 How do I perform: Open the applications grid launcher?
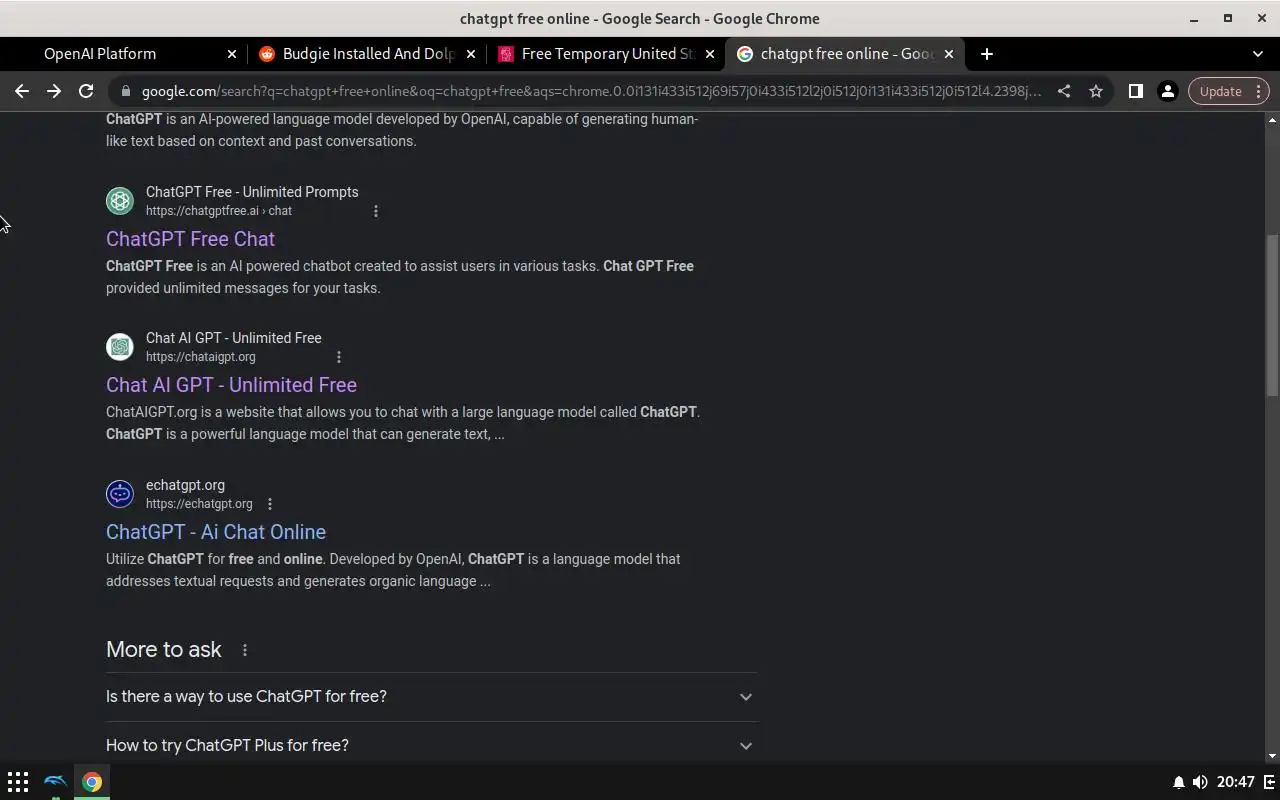pos(18,782)
